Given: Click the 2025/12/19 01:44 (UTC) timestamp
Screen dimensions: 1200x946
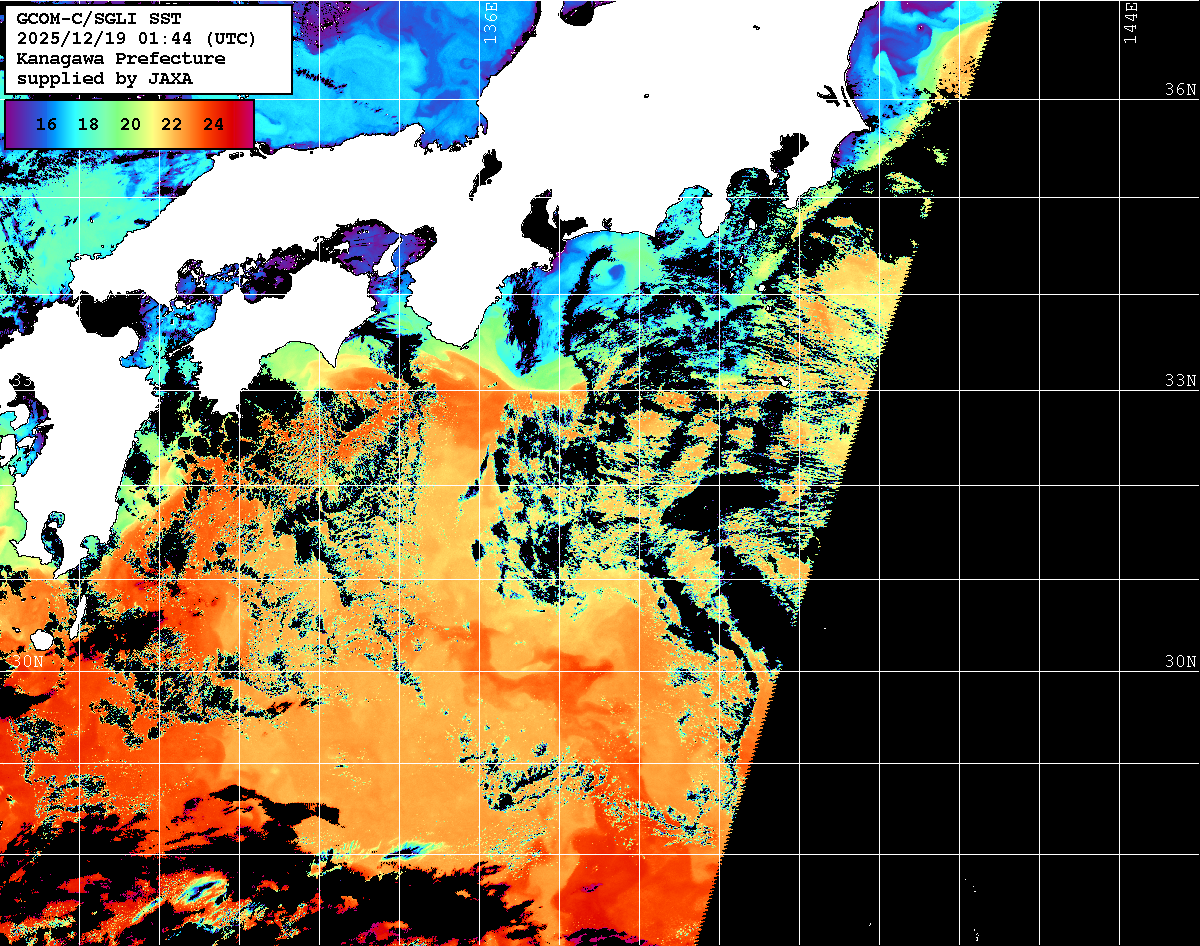Looking at the screenshot, I should click(x=136, y=40).
